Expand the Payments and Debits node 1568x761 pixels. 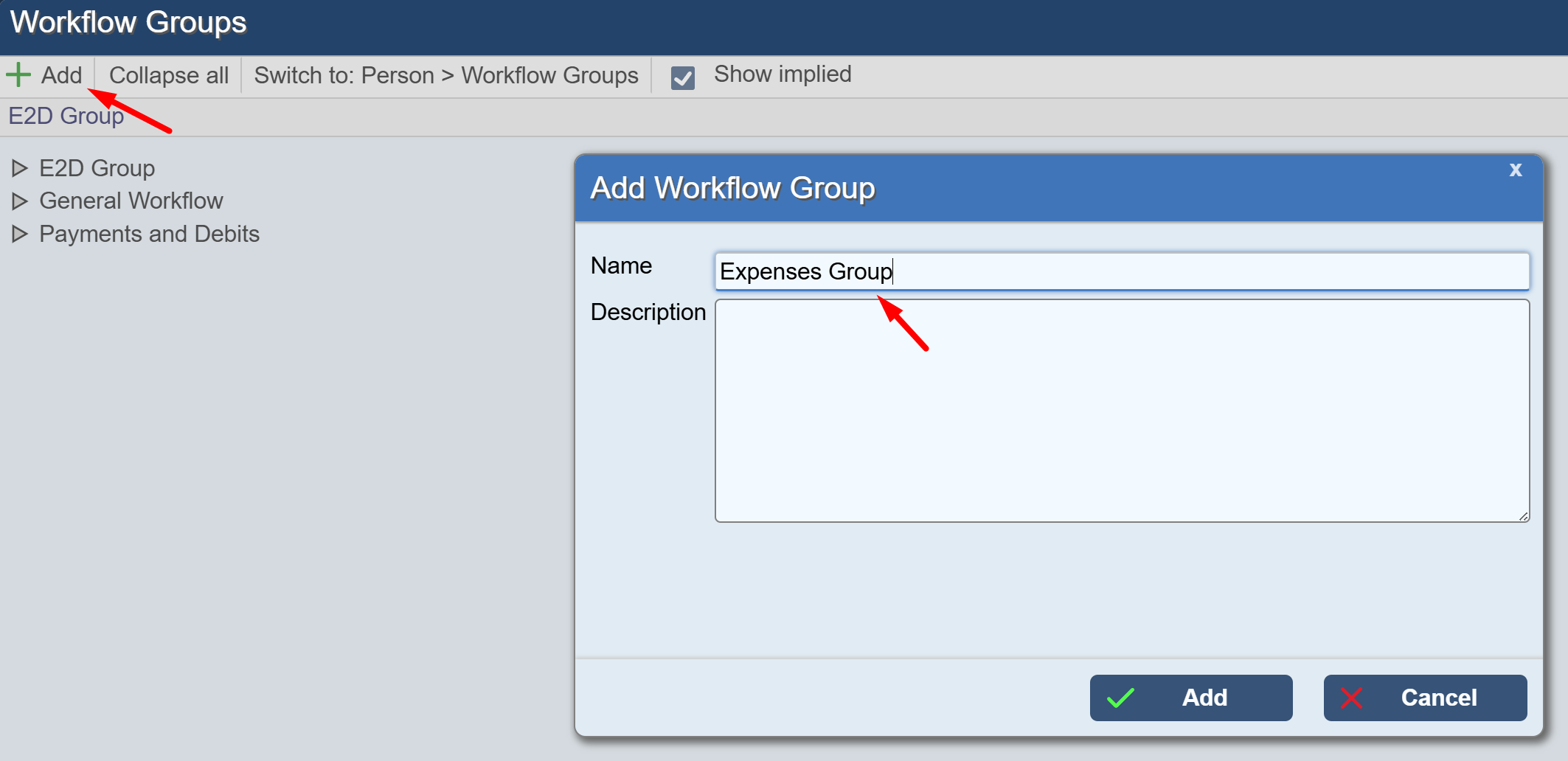pos(20,234)
